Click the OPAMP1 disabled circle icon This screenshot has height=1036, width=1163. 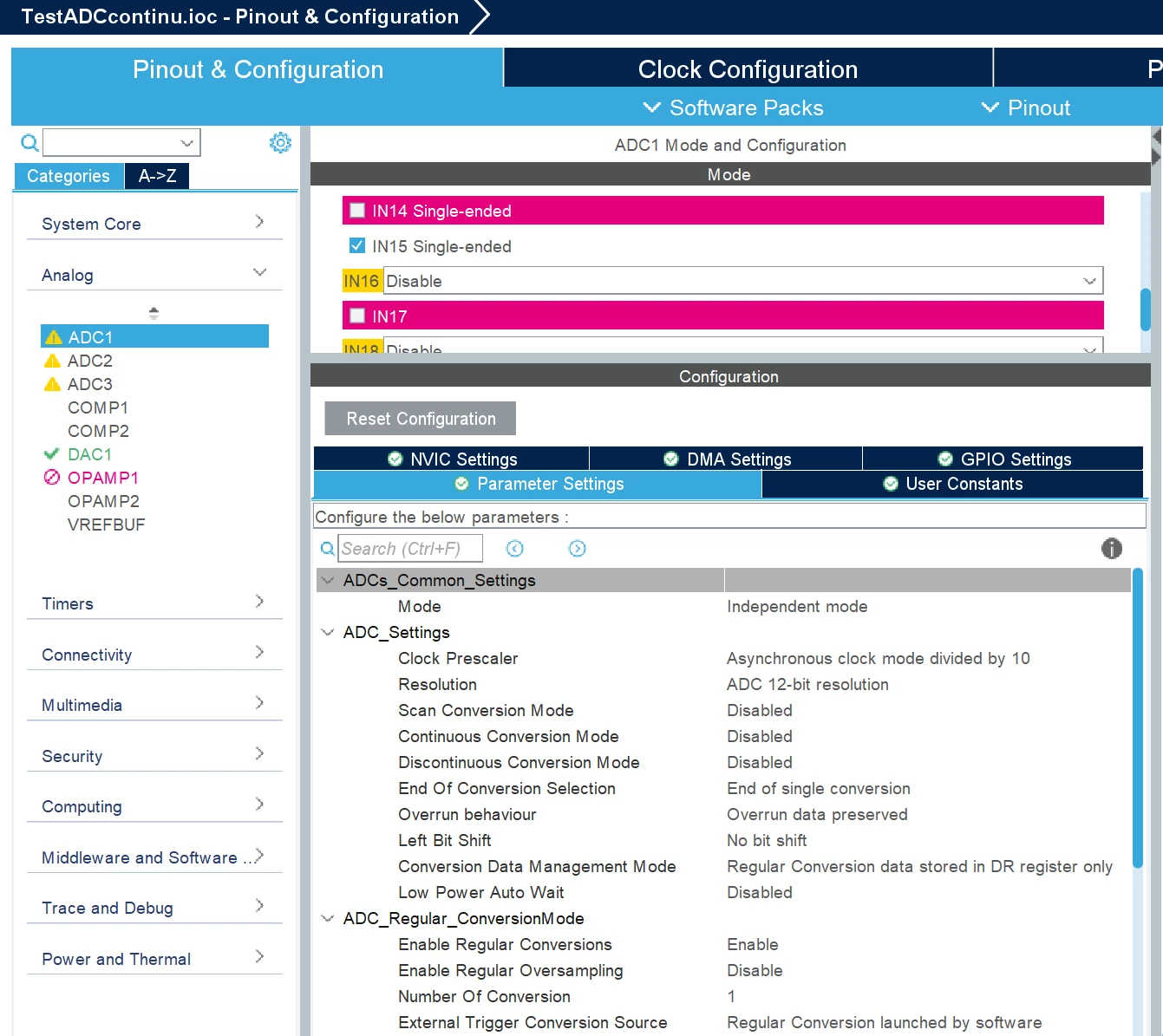point(52,477)
